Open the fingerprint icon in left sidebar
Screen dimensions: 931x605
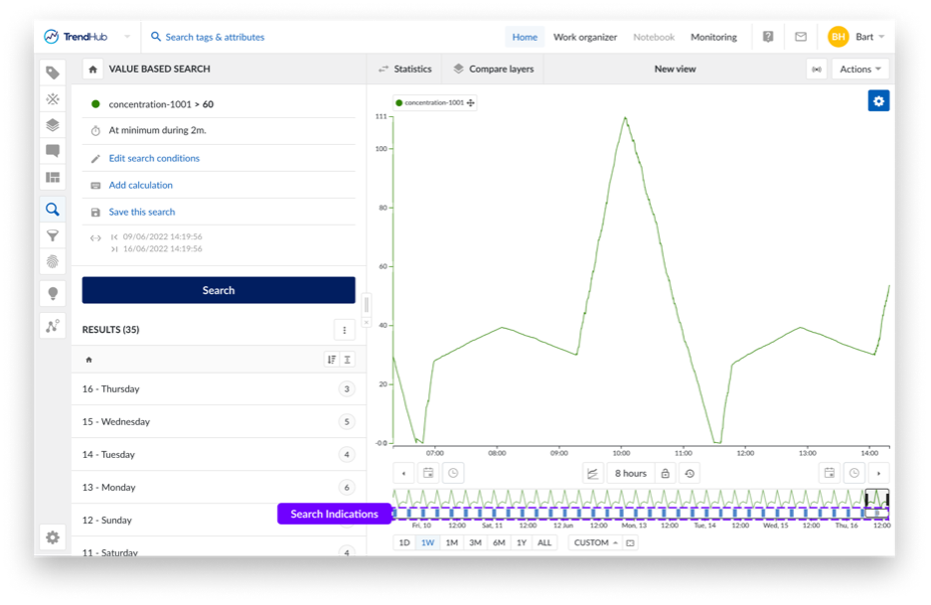coord(53,262)
